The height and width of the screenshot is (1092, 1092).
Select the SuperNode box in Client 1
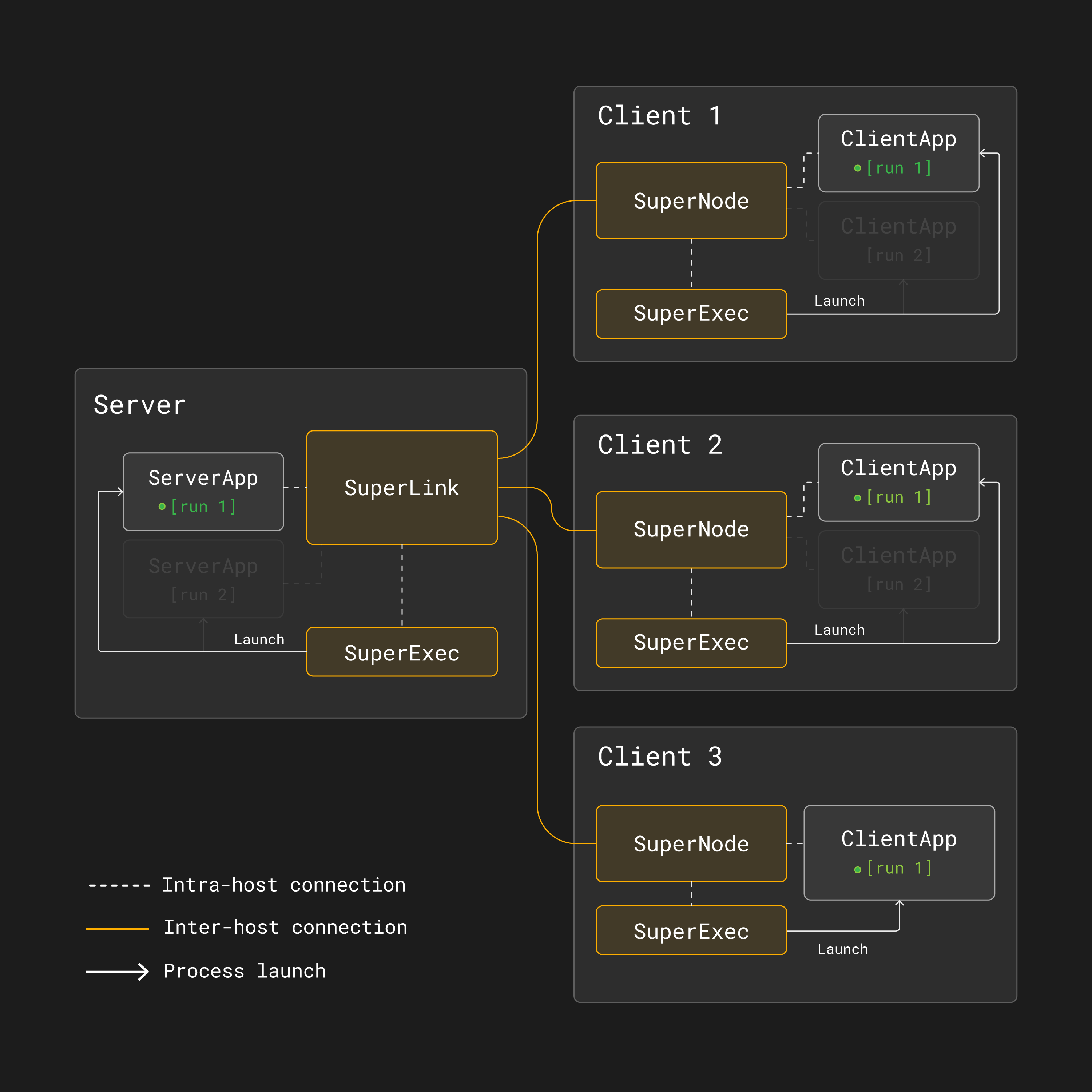(x=691, y=200)
